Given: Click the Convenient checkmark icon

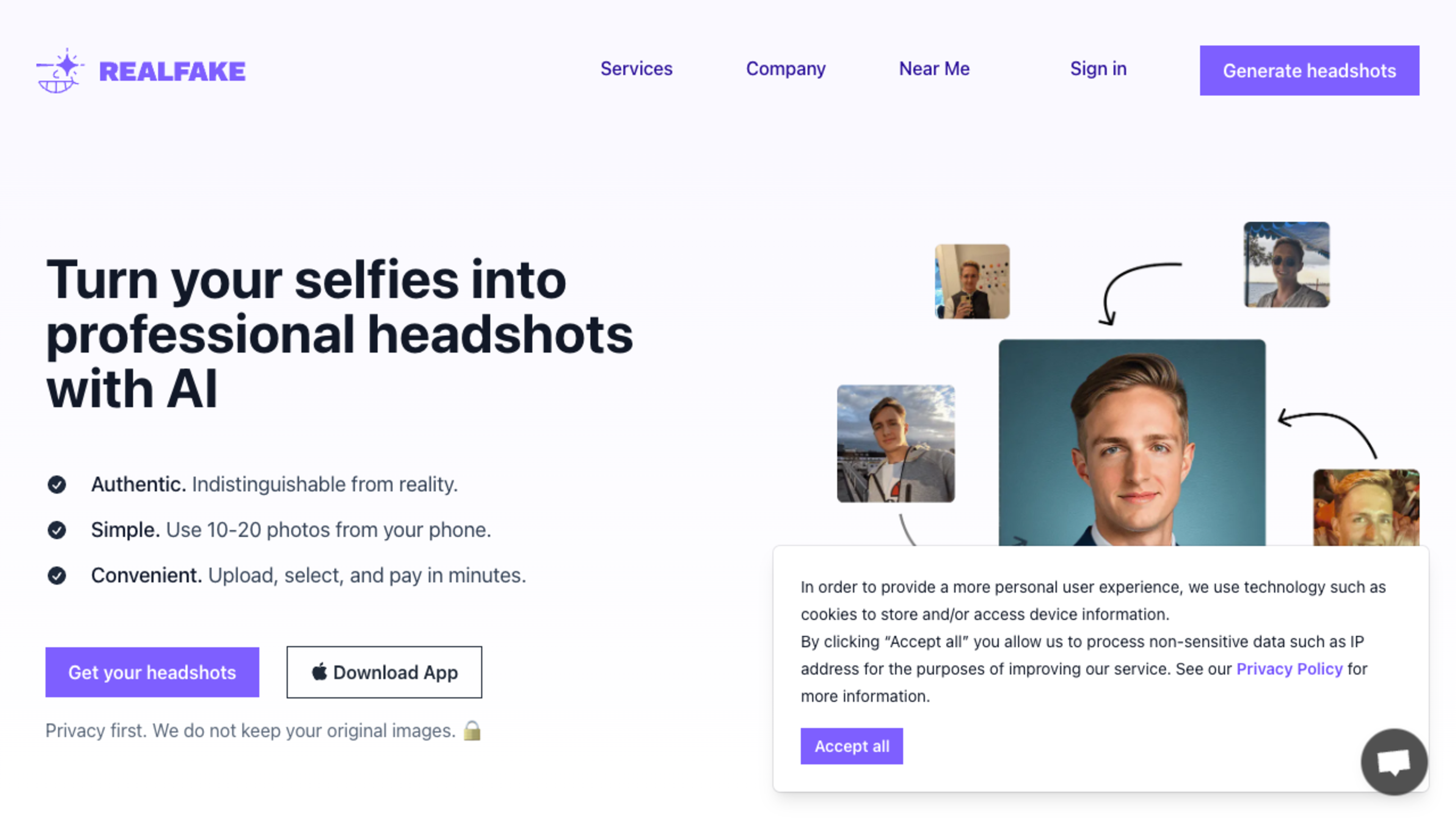Looking at the screenshot, I should [x=56, y=576].
